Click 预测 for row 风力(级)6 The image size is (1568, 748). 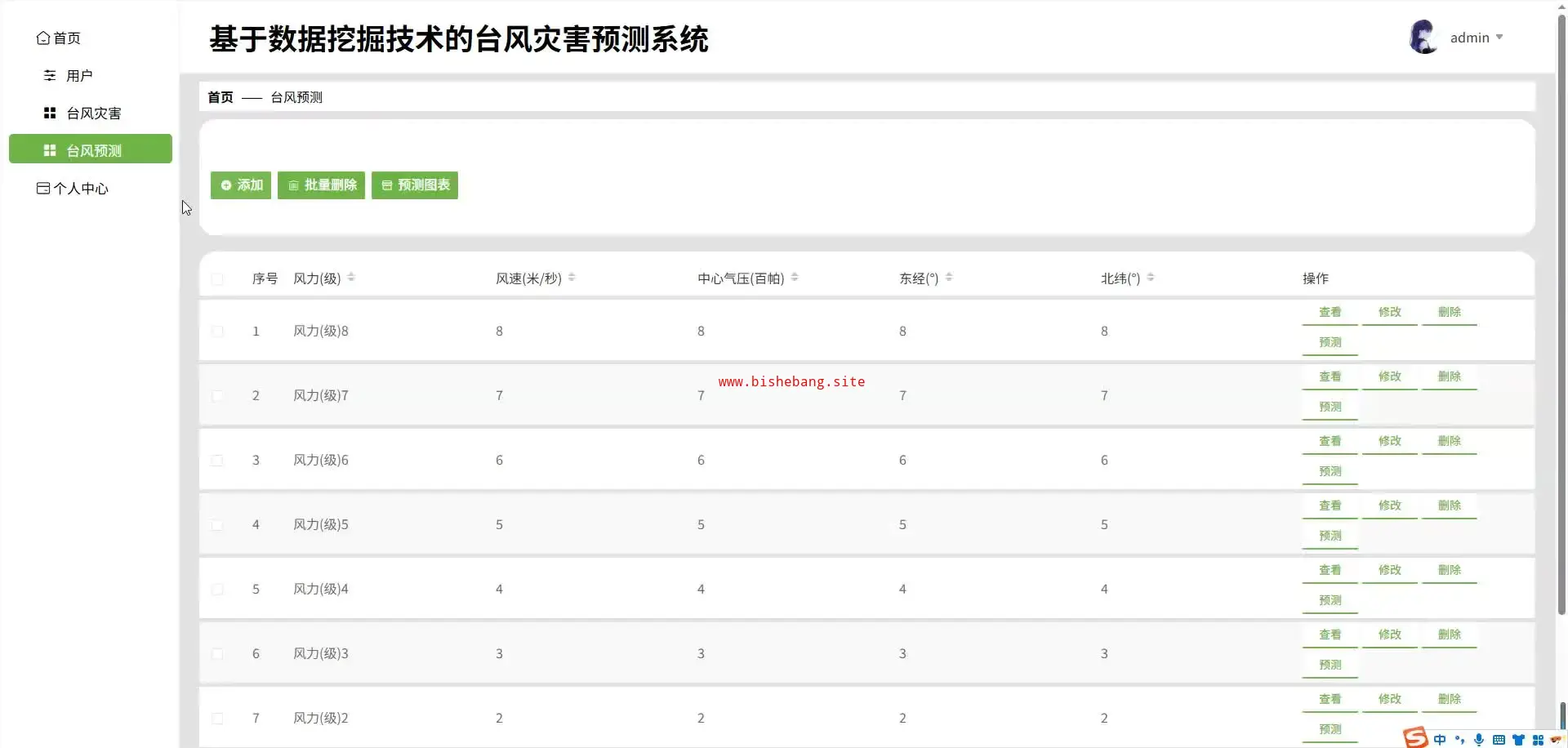(1330, 472)
